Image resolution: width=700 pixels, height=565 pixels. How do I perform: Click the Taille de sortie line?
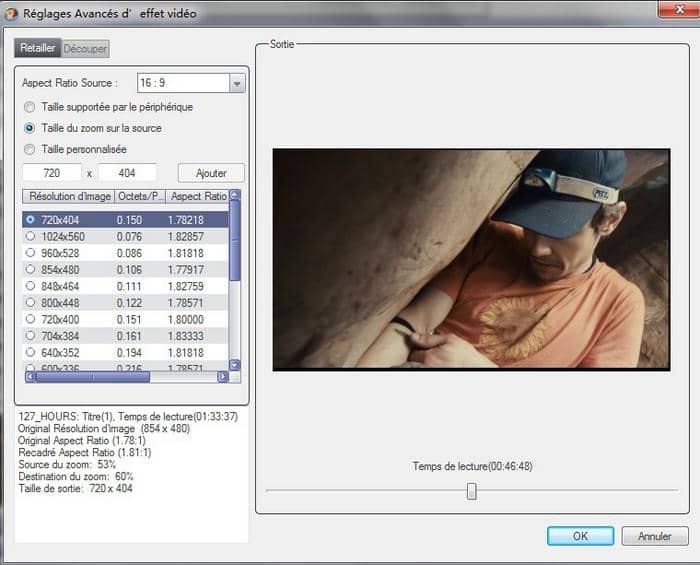click(x=75, y=489)
